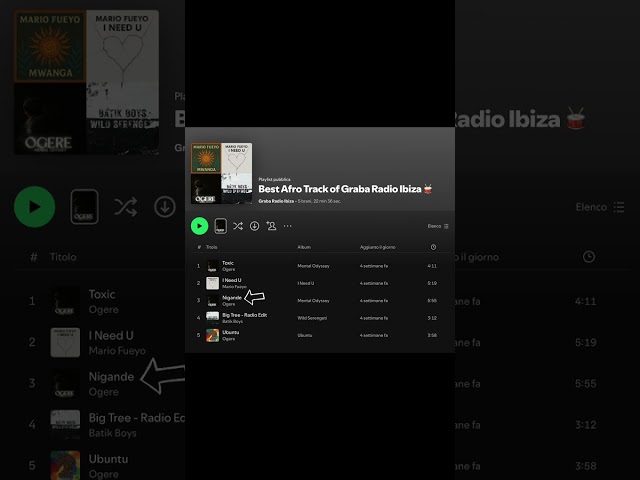Select track Nigande in the foreground playlist

coord(231,298)
